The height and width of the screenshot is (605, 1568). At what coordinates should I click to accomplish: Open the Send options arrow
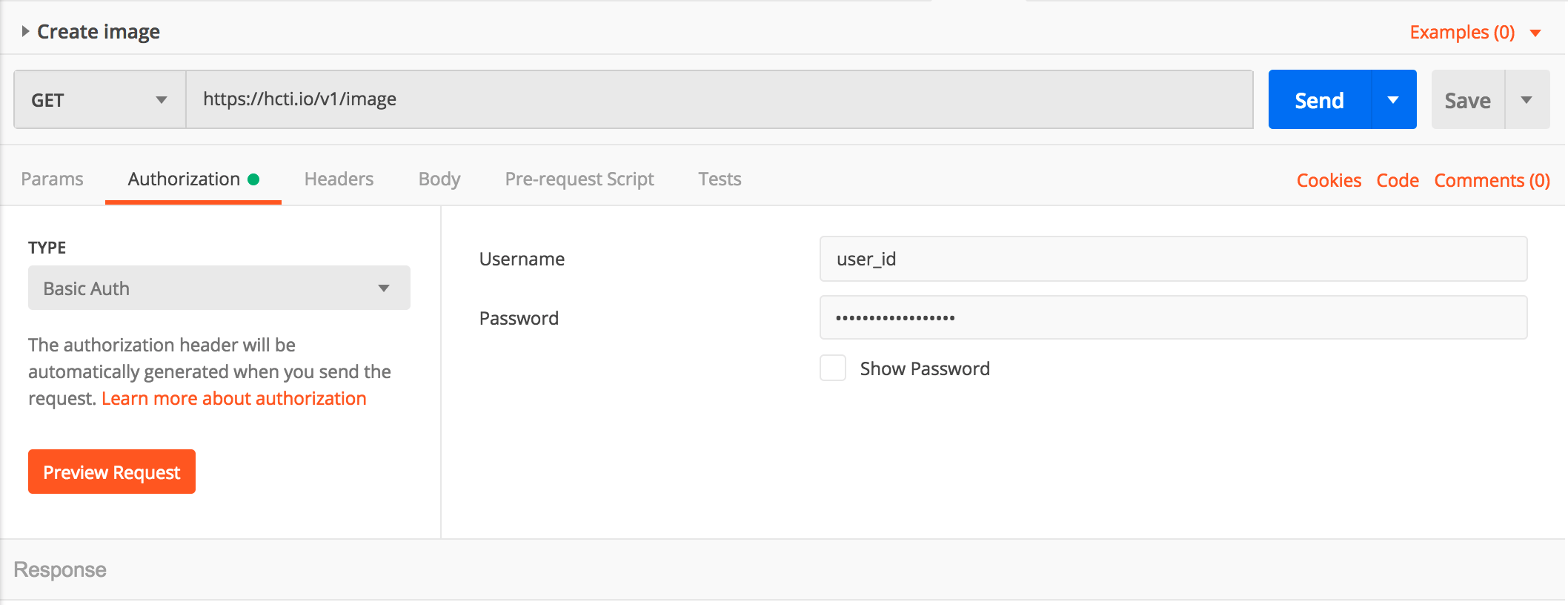[1394, 100]
